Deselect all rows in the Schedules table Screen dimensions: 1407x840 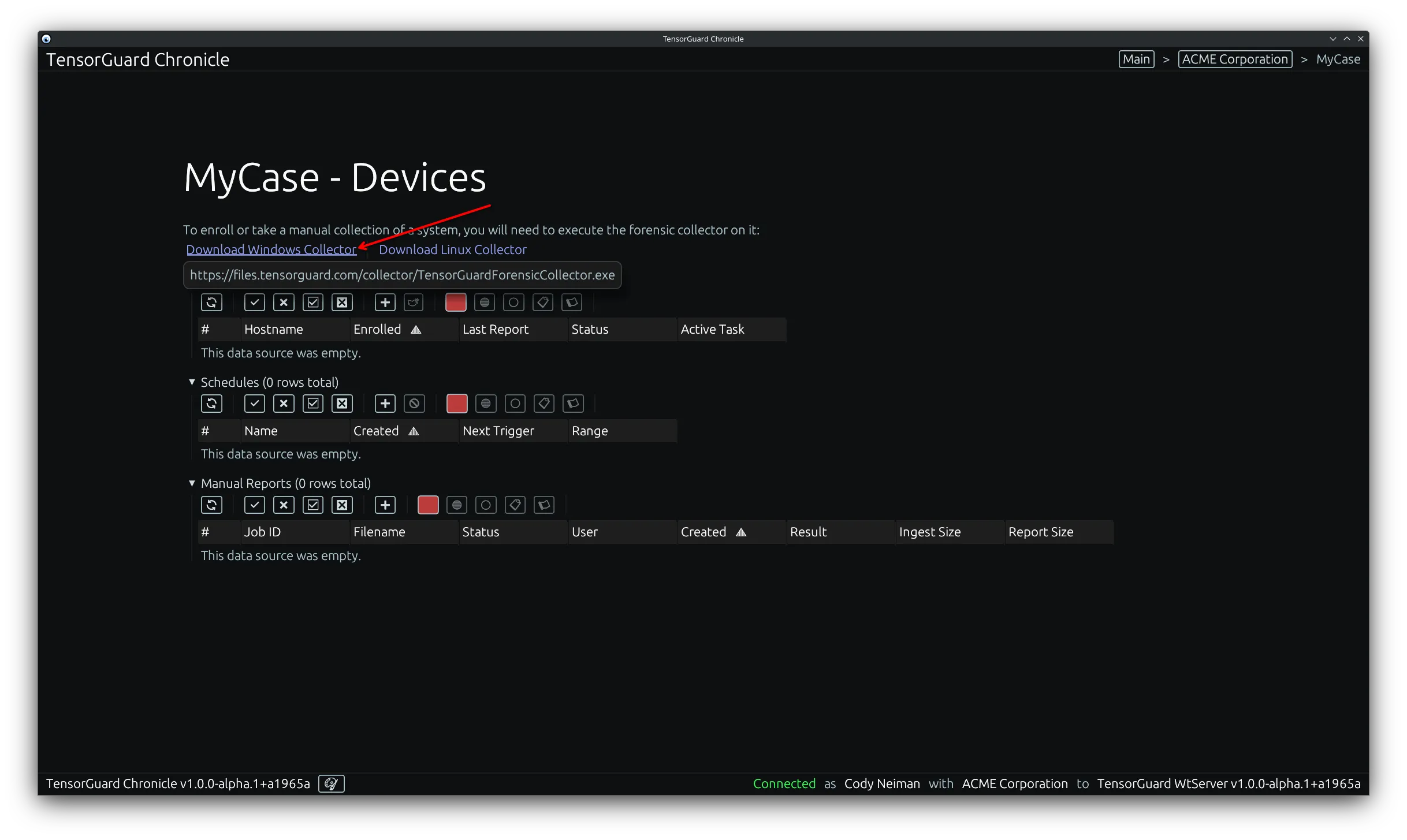tap(342, 403)
